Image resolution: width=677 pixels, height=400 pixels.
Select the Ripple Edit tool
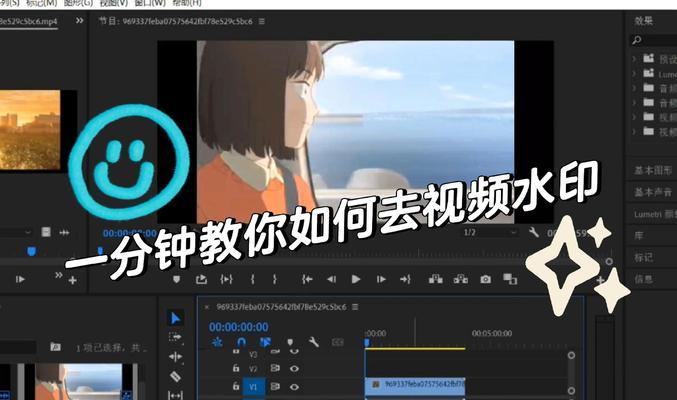pos(175,356)
